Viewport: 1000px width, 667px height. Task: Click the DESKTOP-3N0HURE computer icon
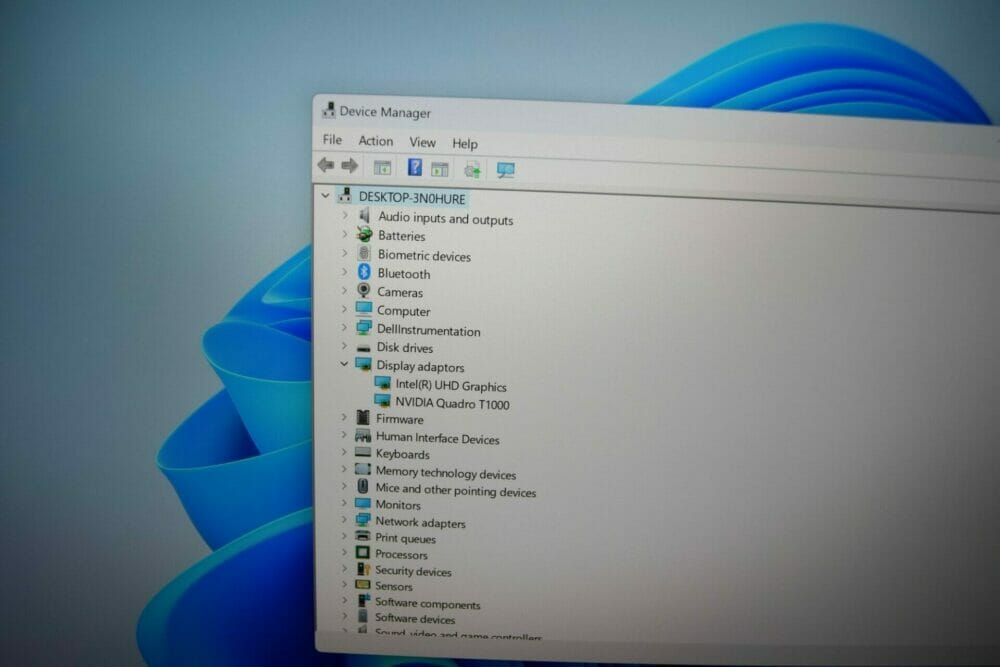345,196
